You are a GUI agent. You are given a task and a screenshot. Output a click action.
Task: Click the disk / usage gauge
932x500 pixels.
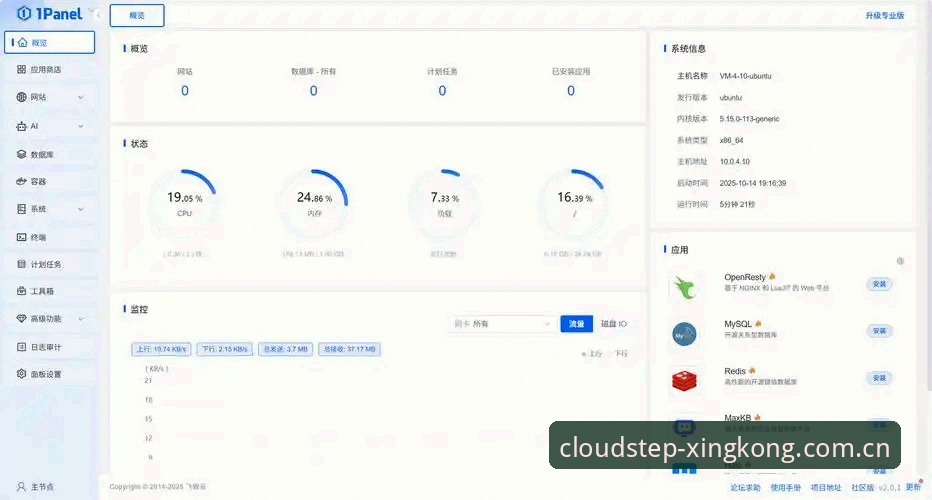pos(574,203)
